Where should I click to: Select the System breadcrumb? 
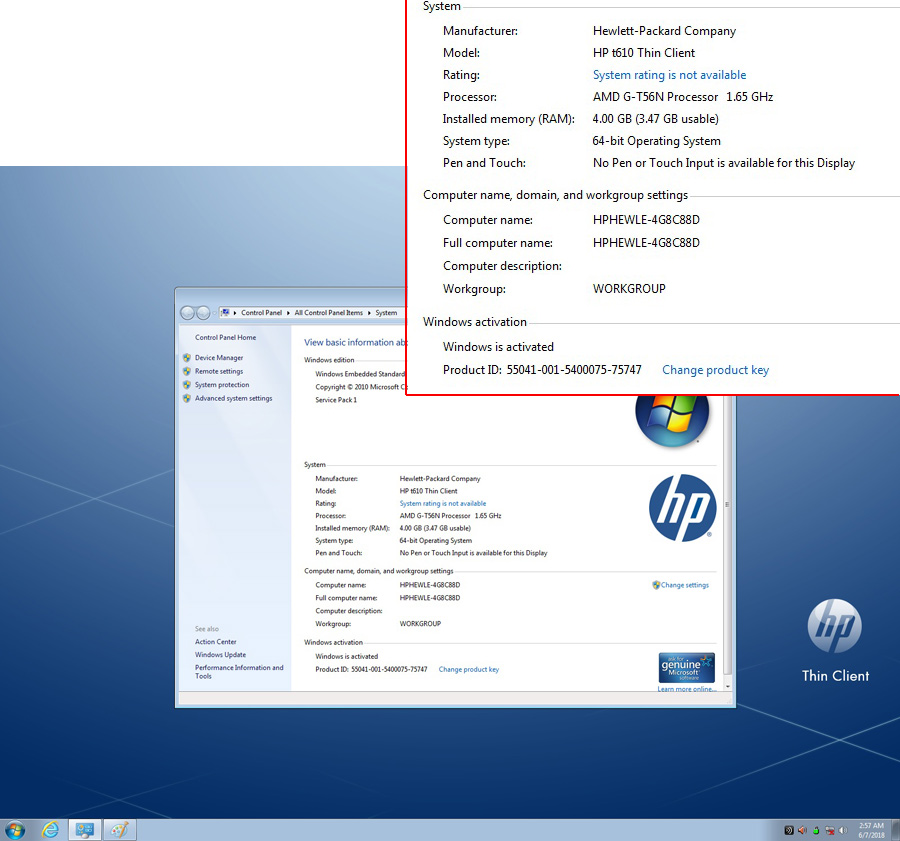click(x=386, y=313)
